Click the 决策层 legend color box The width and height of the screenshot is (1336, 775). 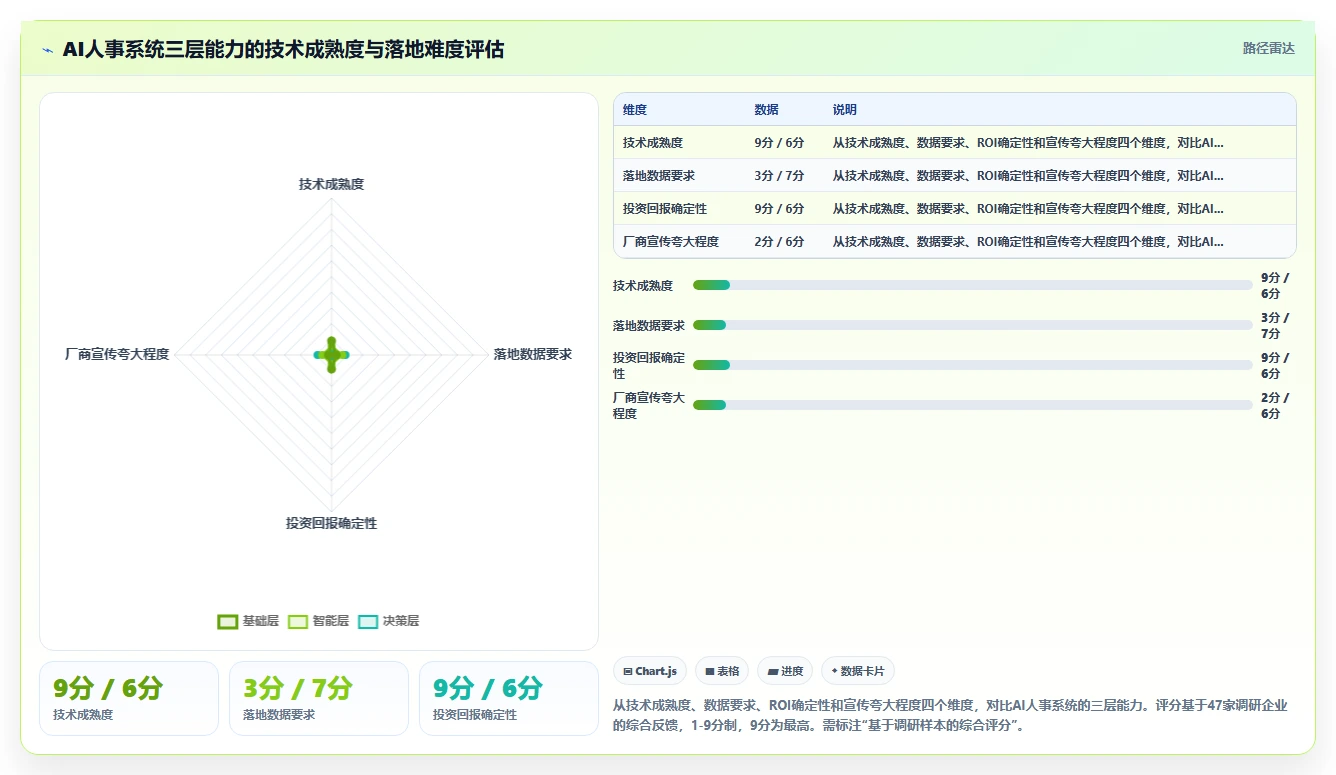point(367,621)
